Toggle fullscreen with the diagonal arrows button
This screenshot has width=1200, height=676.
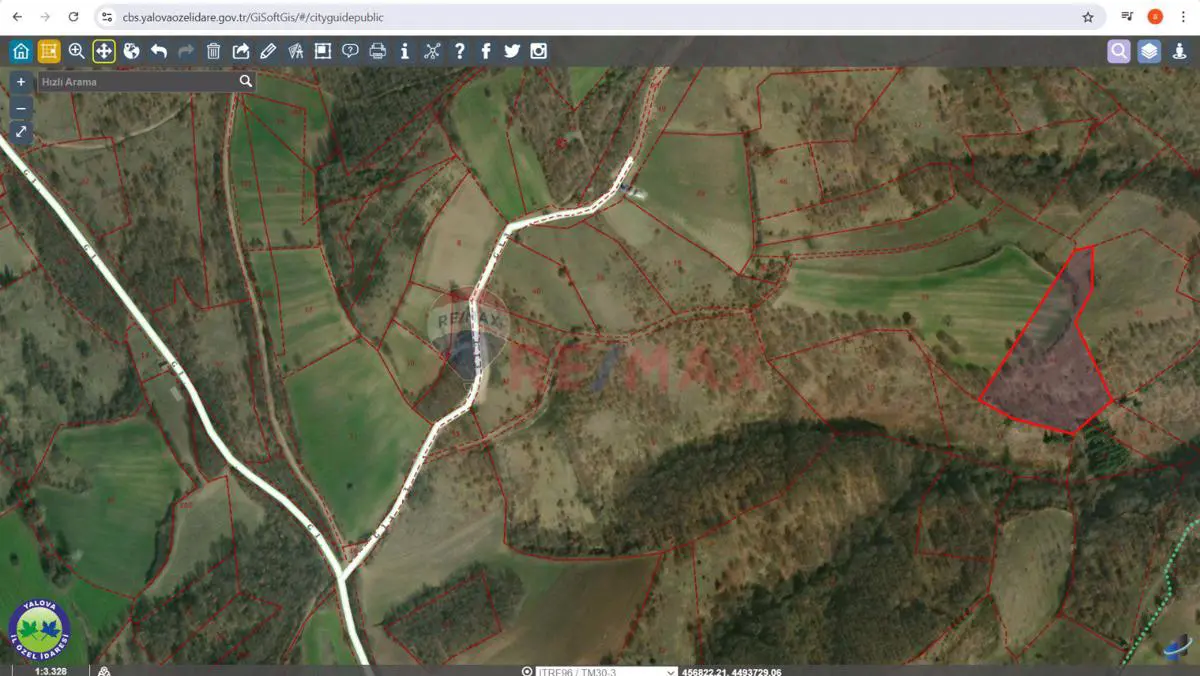21,131
